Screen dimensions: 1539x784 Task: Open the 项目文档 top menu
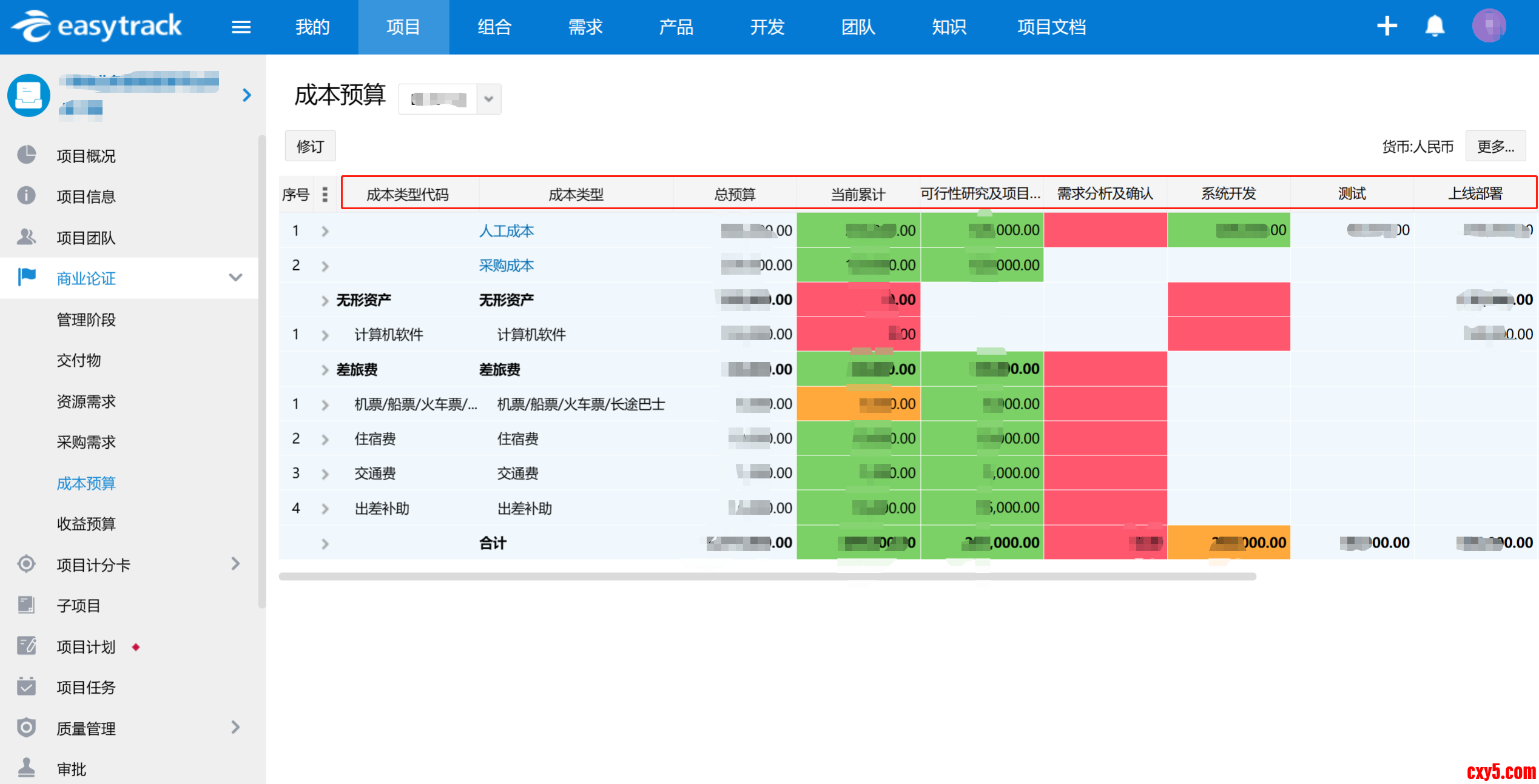1051,27
